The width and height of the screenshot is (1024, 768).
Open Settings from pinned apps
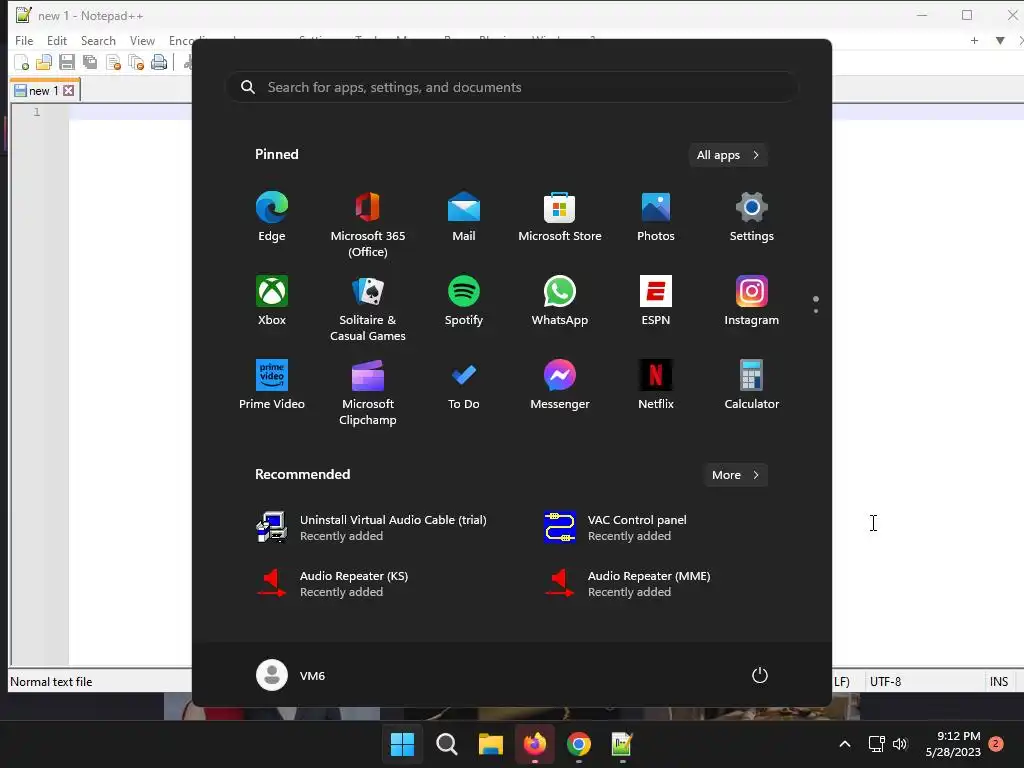tap(752, 217)
